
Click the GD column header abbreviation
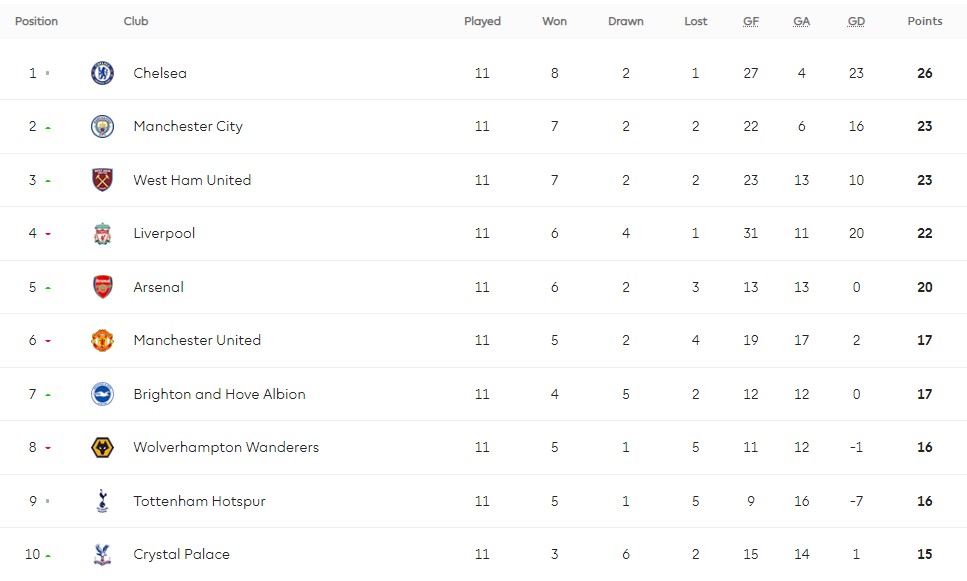856,22
